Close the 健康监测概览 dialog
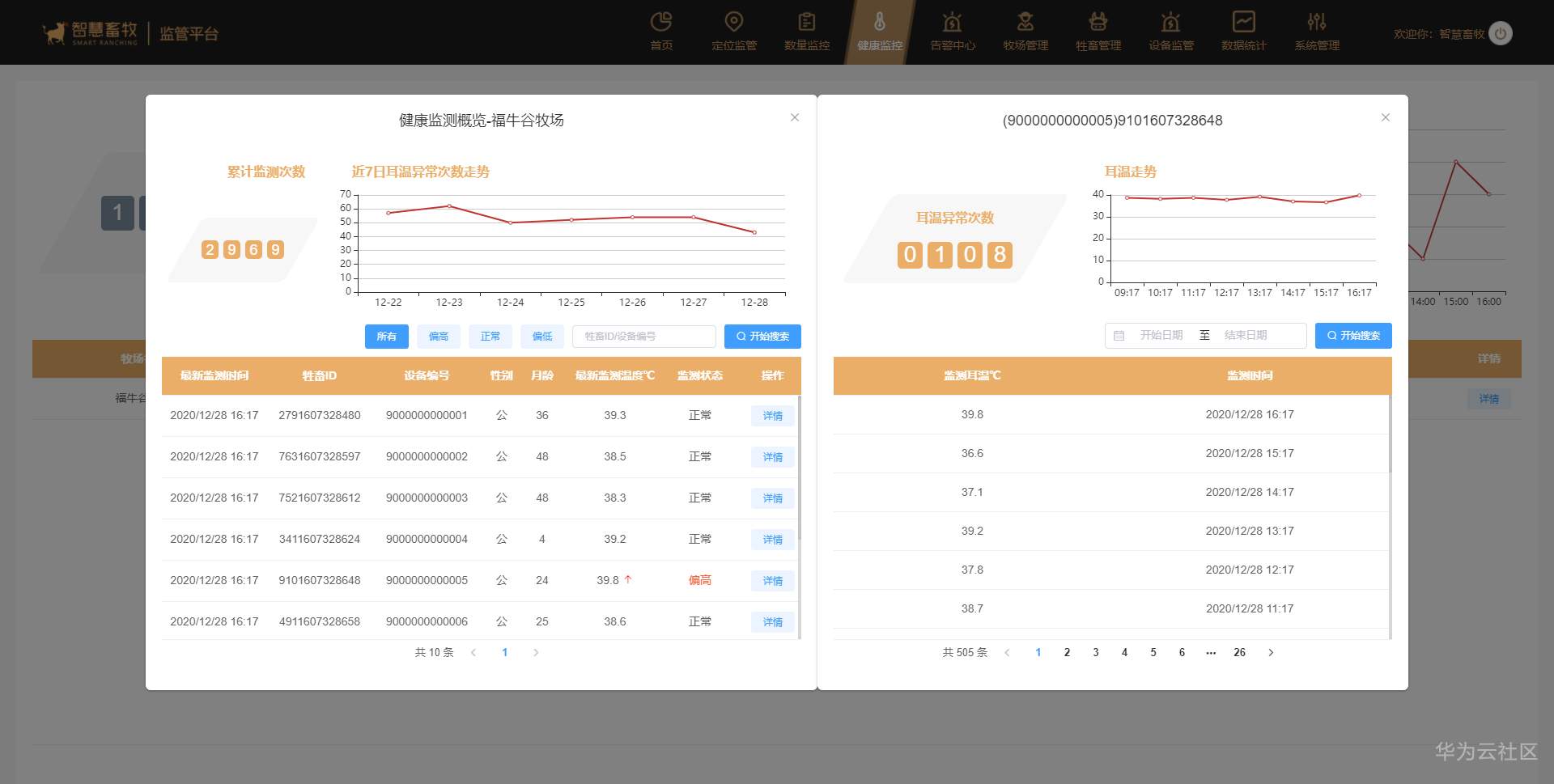1554x784 pixels. point(795,117)
